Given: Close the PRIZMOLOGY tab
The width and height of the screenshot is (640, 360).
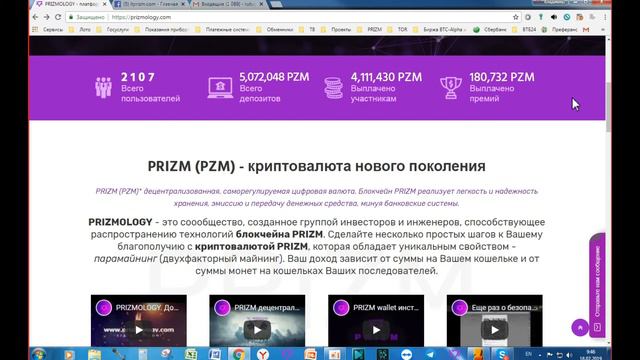Looking at the screenshot, I should (104, 4).
